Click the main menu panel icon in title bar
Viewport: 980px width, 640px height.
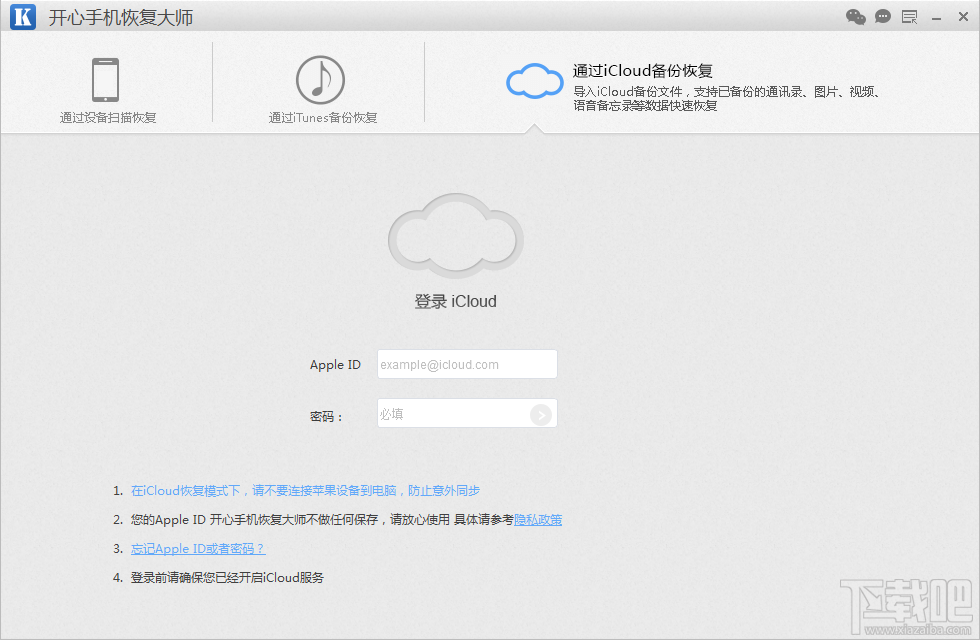click(910, 16)
